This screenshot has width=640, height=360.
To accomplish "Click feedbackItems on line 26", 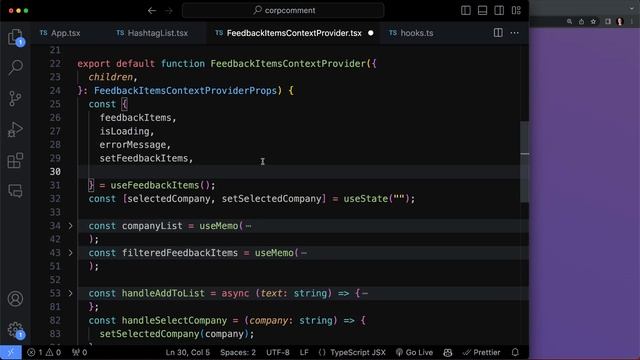I will tap(136, 118).
